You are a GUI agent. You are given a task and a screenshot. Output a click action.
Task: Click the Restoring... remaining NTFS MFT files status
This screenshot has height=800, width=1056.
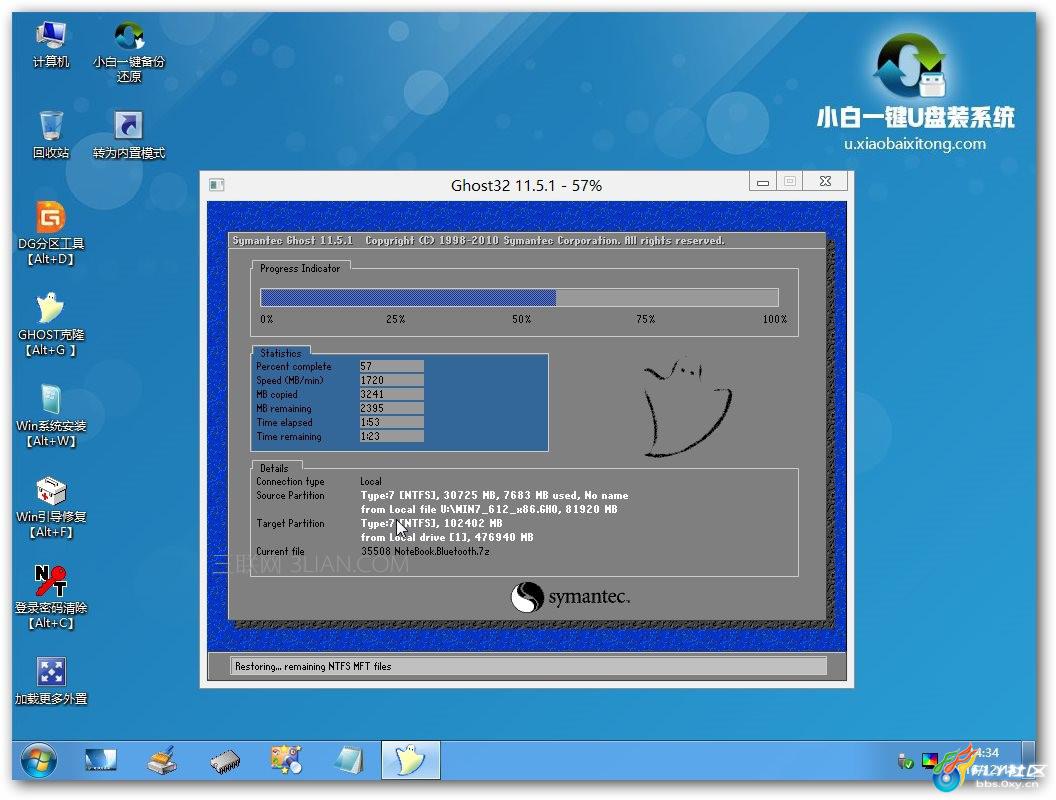[x=528, y=667]
